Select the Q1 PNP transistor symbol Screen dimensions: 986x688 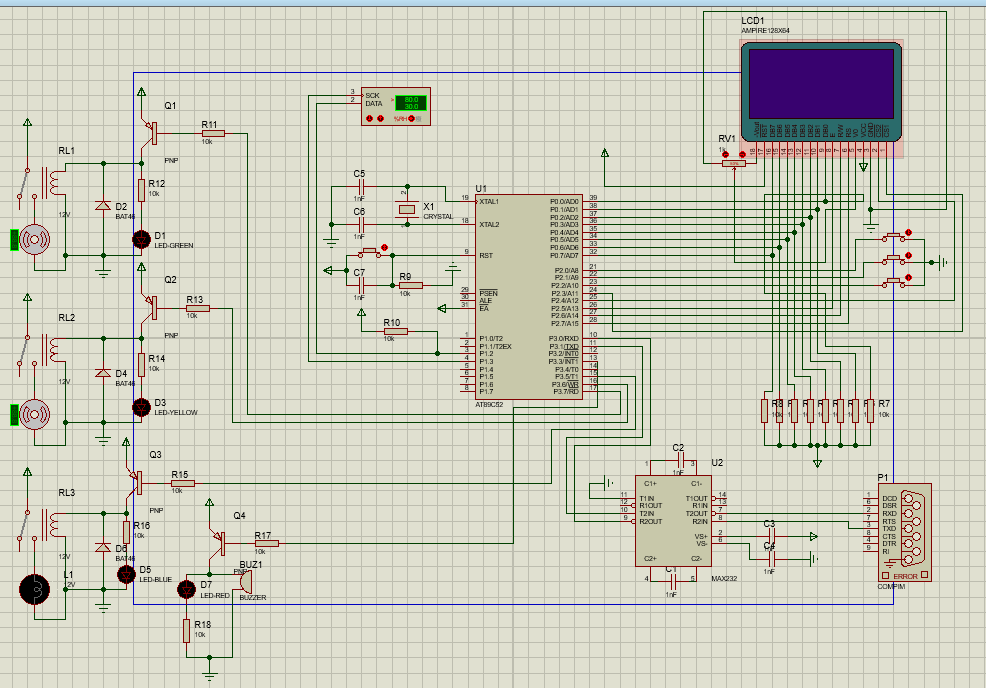coord(150,133)
